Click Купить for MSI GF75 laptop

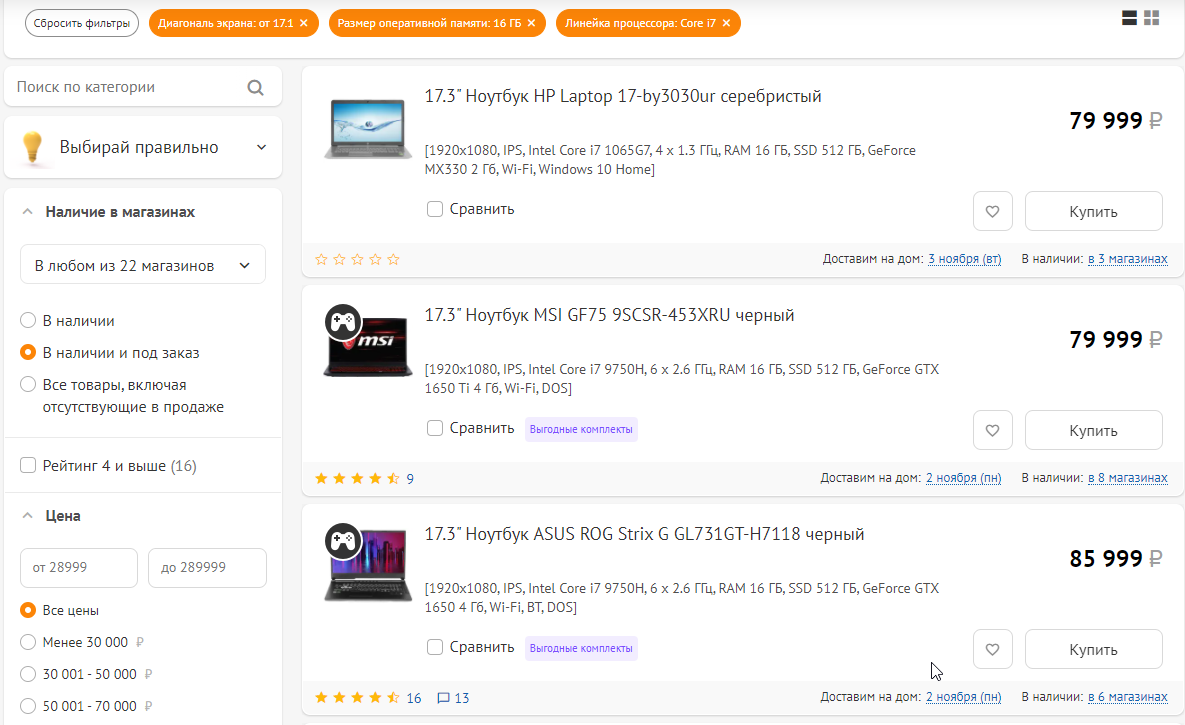[1094, 430]
